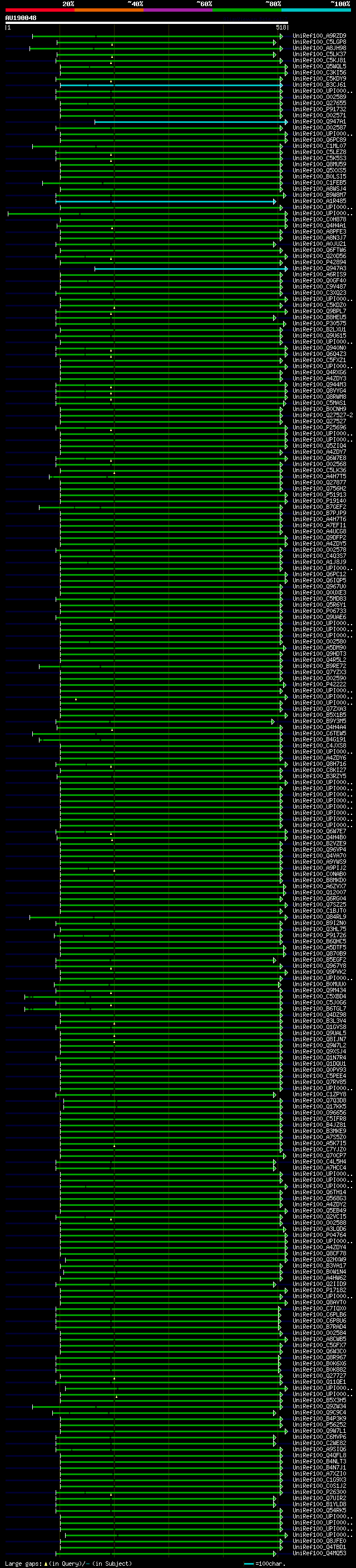This screenshot has width=356, height=1568.
Task: Select the UniRef100_Q4H4A1 hit label
Action: [x=319, y=226]
